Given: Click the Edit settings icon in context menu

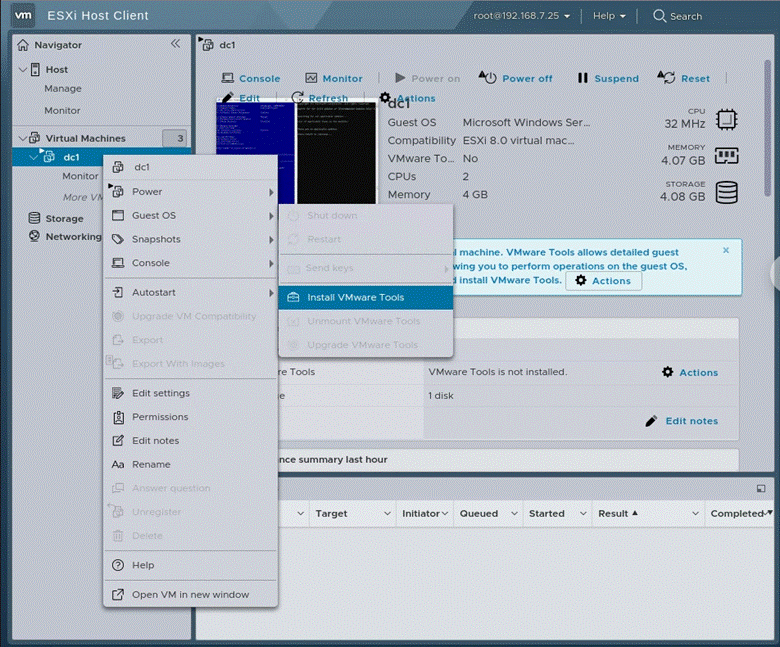Looking at the screenshot, I should (118, 393).
